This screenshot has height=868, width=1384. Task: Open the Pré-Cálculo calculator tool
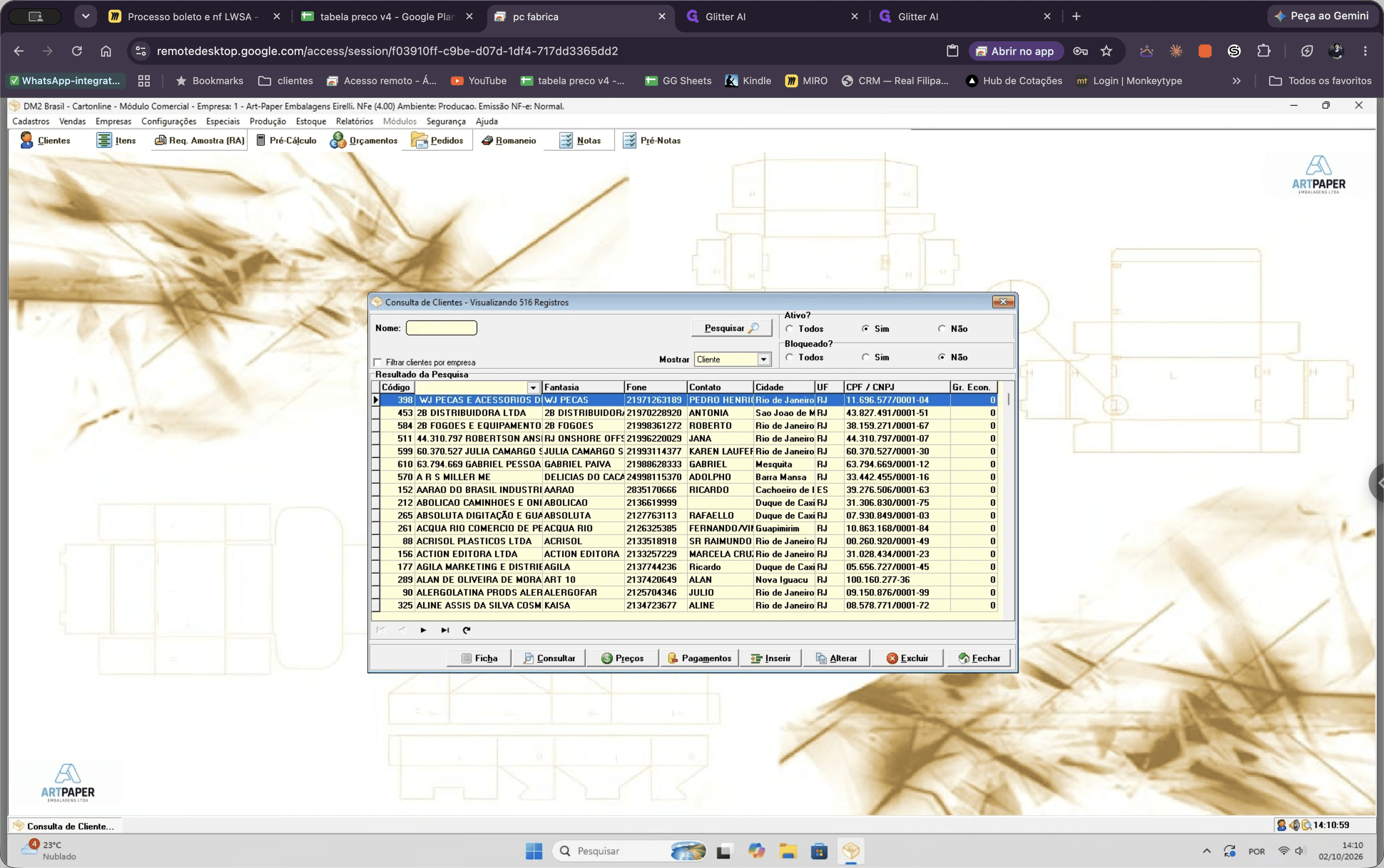(x=286, y=140)
